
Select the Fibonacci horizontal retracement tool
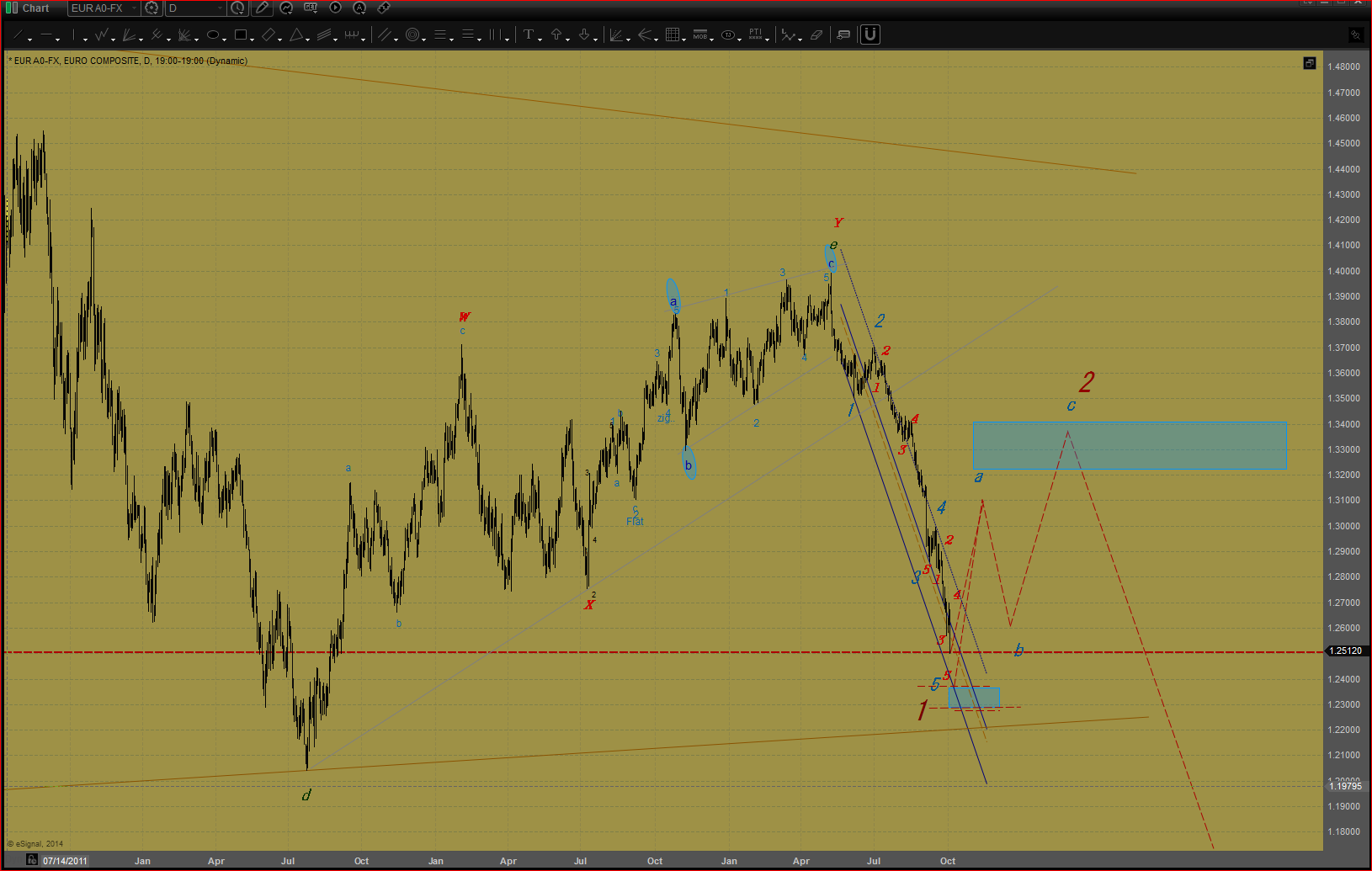[x=440, y=35]
